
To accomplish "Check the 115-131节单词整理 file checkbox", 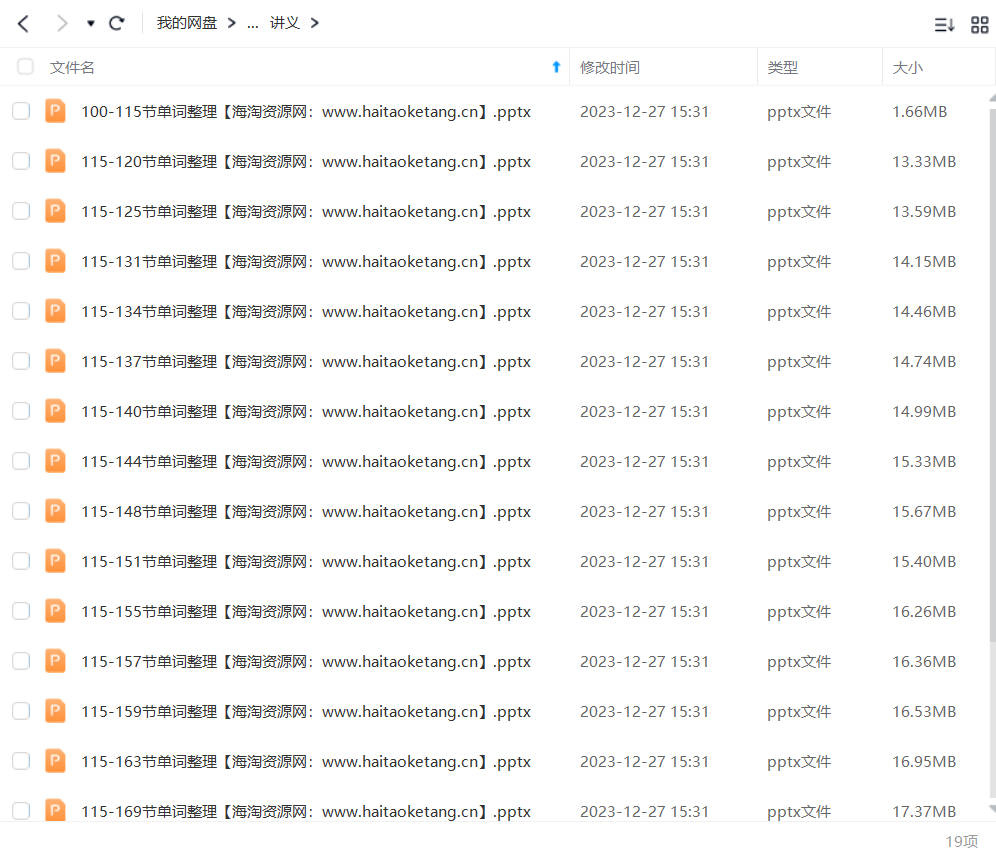I will click(21, 261).
